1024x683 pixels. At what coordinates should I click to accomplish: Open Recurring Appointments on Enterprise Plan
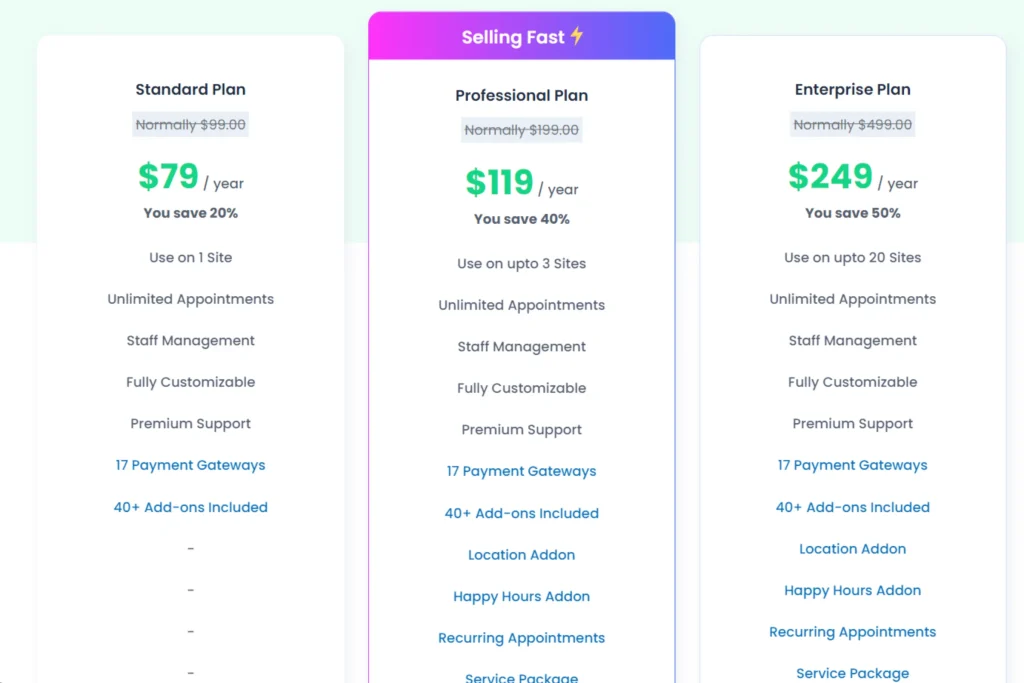852,632
